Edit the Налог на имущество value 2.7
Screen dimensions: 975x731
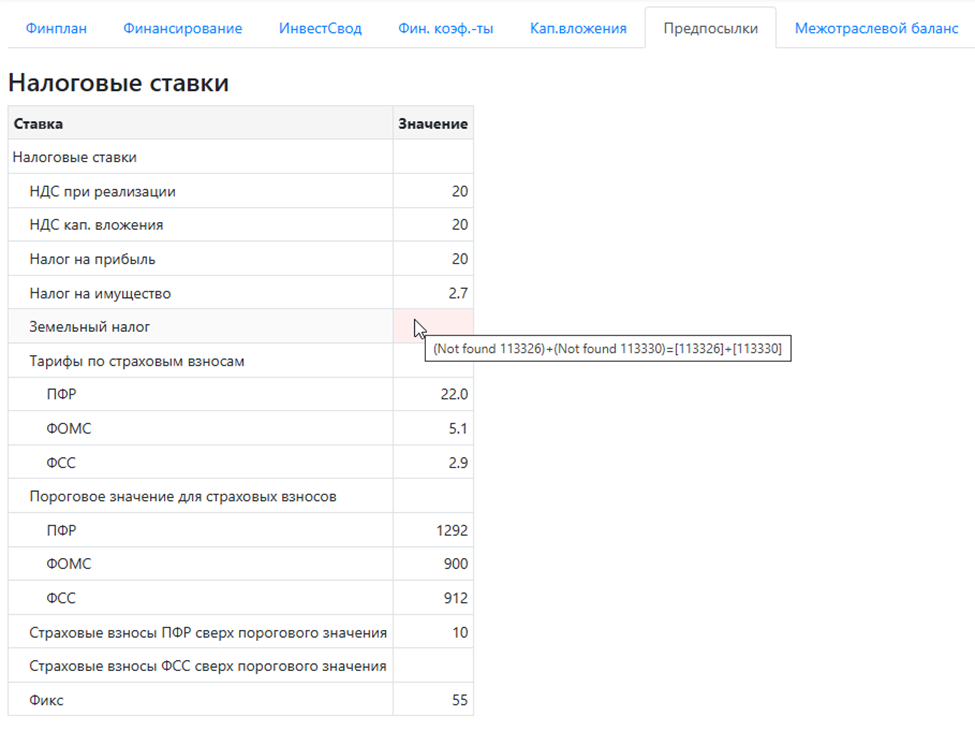coord(433,294)
